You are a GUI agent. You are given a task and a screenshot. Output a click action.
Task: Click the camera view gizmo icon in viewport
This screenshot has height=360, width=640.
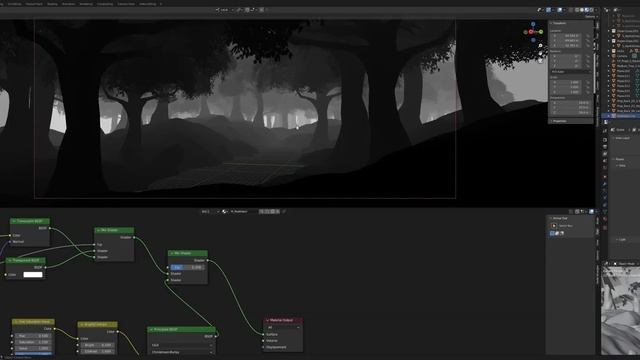tap(540, 60)
